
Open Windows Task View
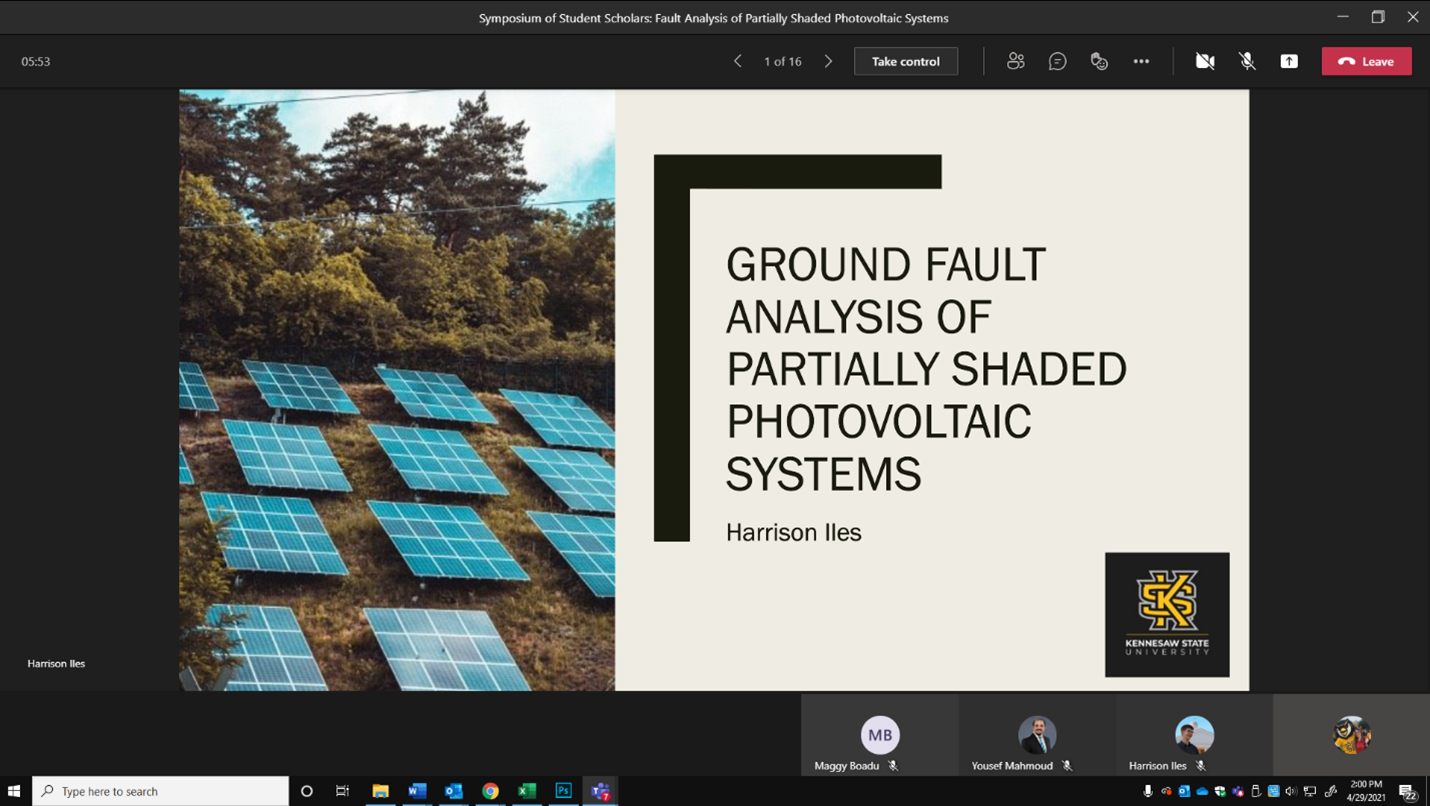pyautogui.click(x=342, y=791)
